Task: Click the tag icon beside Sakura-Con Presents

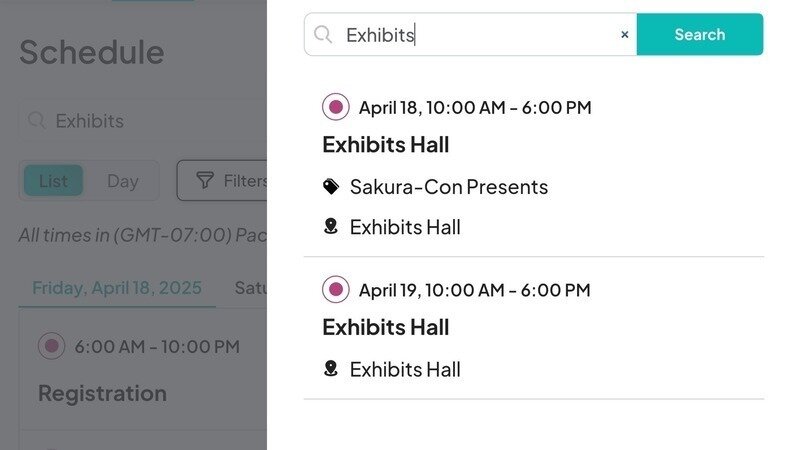Action: pyautogui.click(x=331, y=187)
